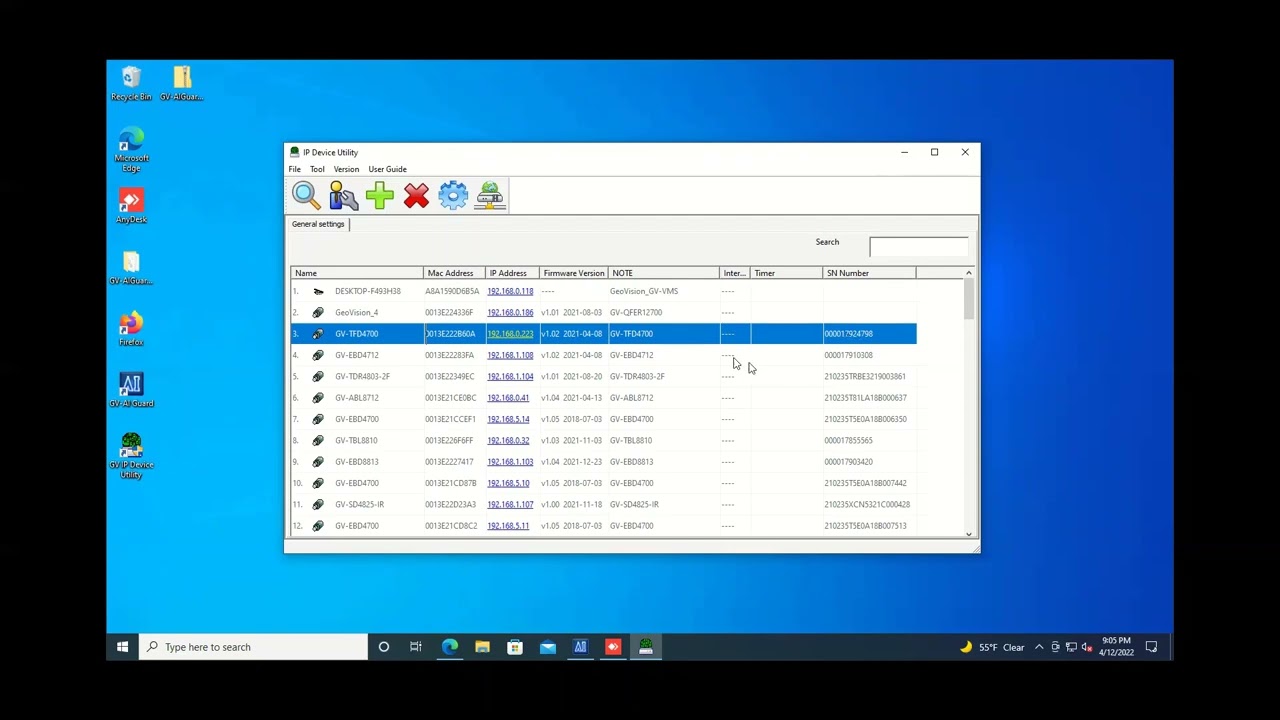Click the scroll-down arrow of the device list
This screenshot has height=720, width=1280.
968,534
